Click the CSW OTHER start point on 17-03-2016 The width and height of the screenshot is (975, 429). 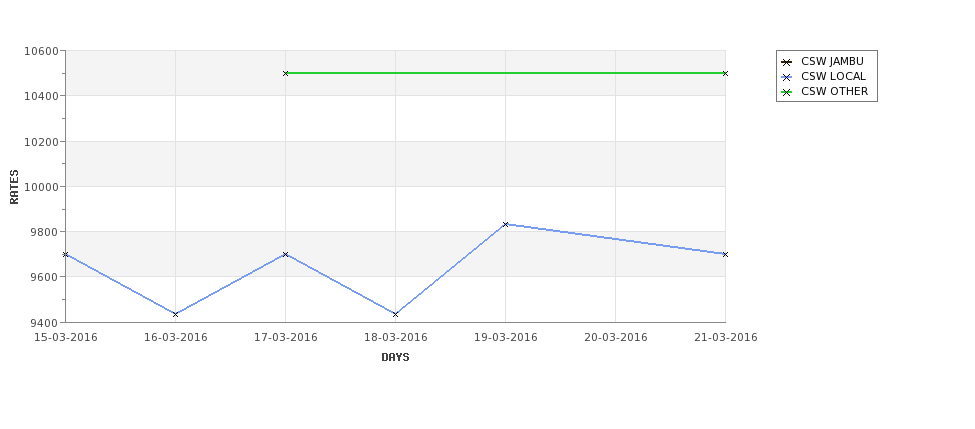[x=285, y=73]
